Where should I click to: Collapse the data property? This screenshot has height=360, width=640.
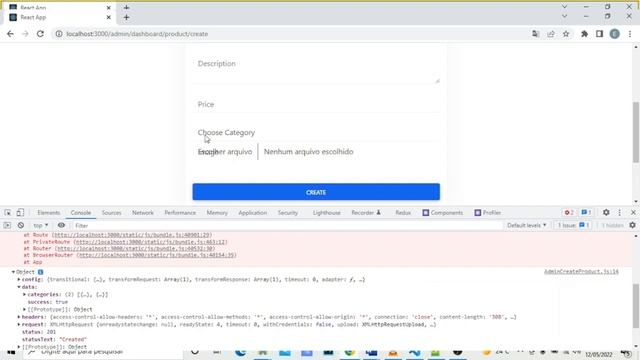point(19,287)
